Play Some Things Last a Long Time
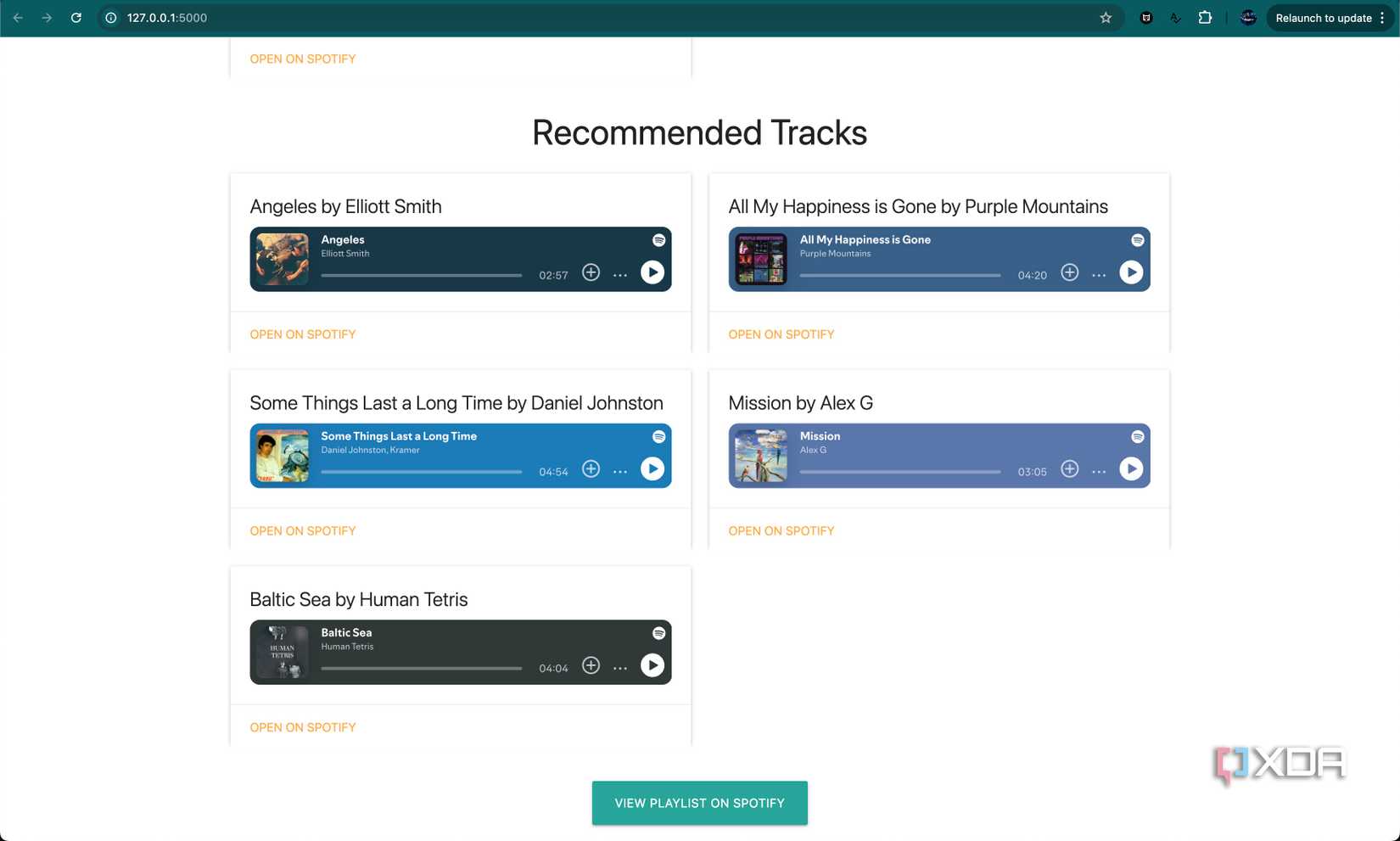The height and width of the screenshot is (841, 1400). (652, 468)
